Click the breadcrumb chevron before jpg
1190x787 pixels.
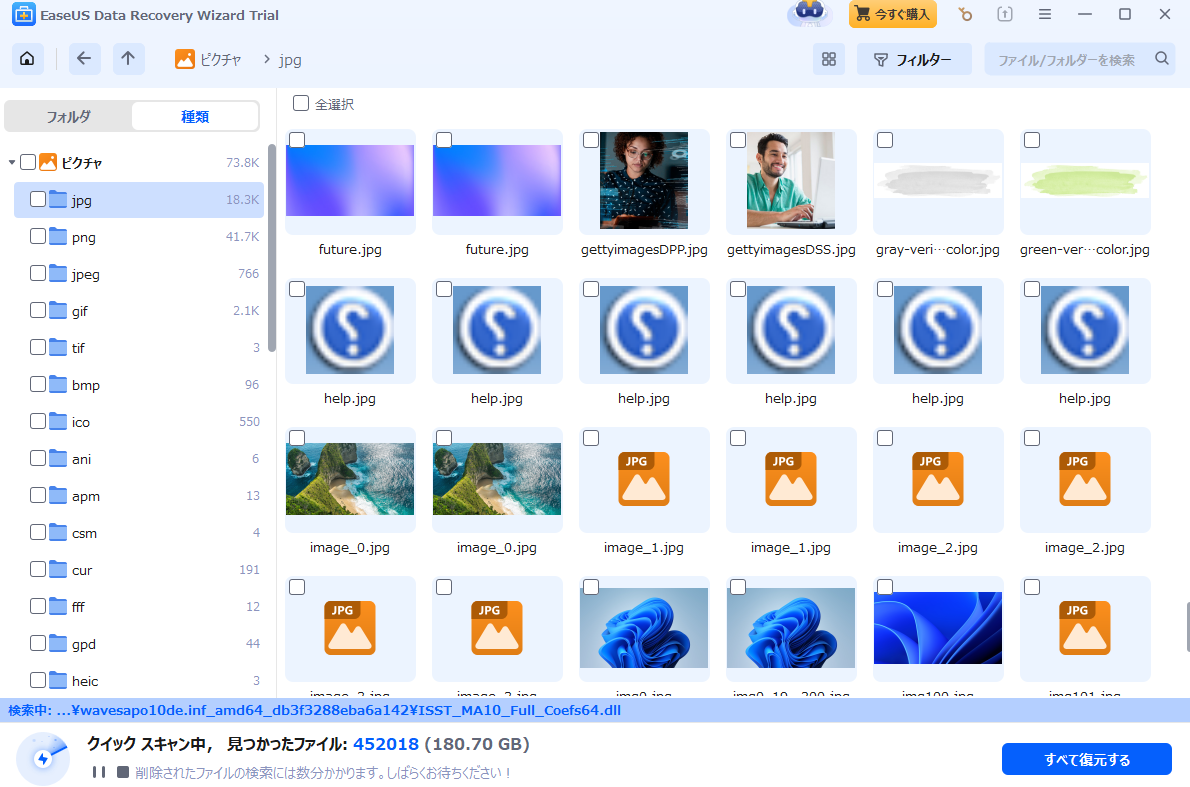pyautogui.click(x=266, y=59)
